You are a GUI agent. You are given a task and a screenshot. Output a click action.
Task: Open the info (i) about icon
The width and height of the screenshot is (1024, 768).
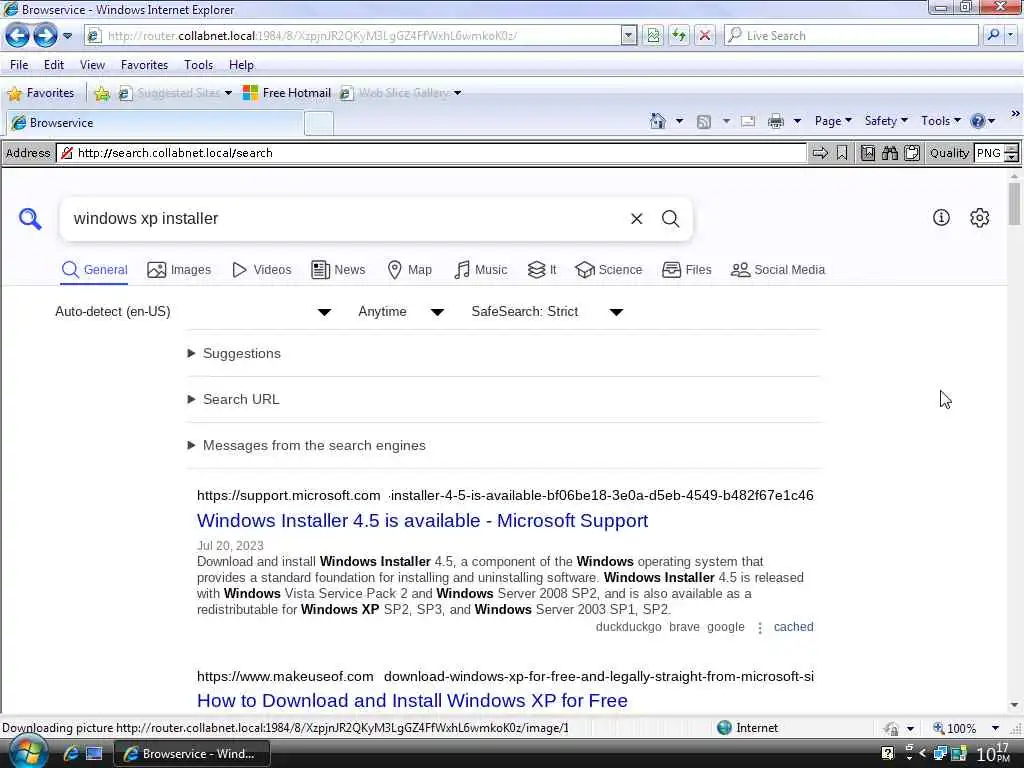(940, 217)
